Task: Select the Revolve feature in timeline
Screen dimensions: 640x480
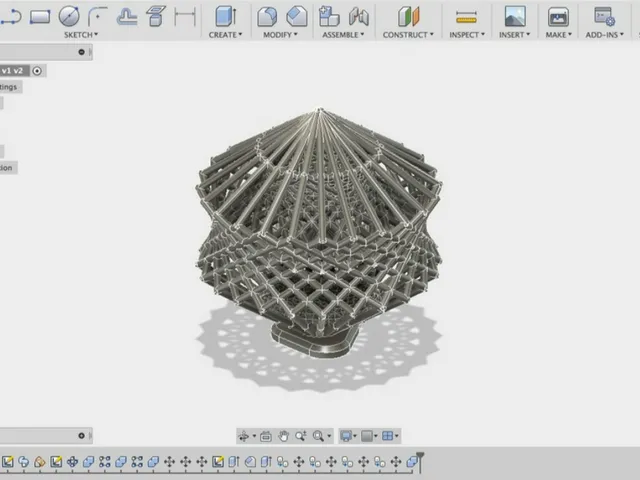Action: 24,462
